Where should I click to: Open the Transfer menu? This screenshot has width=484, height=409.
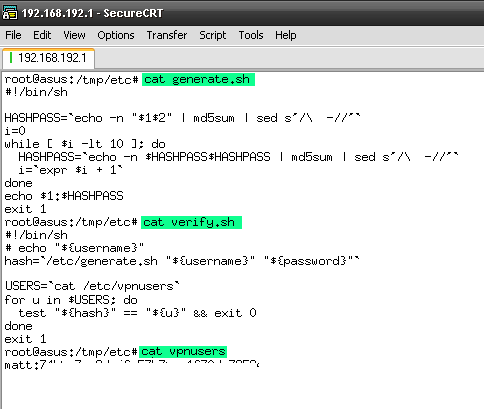[167, 35]
